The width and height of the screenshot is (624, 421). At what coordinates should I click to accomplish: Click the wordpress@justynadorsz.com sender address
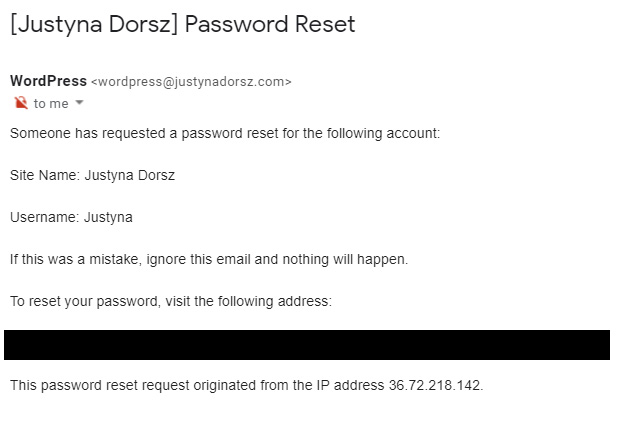pos(191,82)
